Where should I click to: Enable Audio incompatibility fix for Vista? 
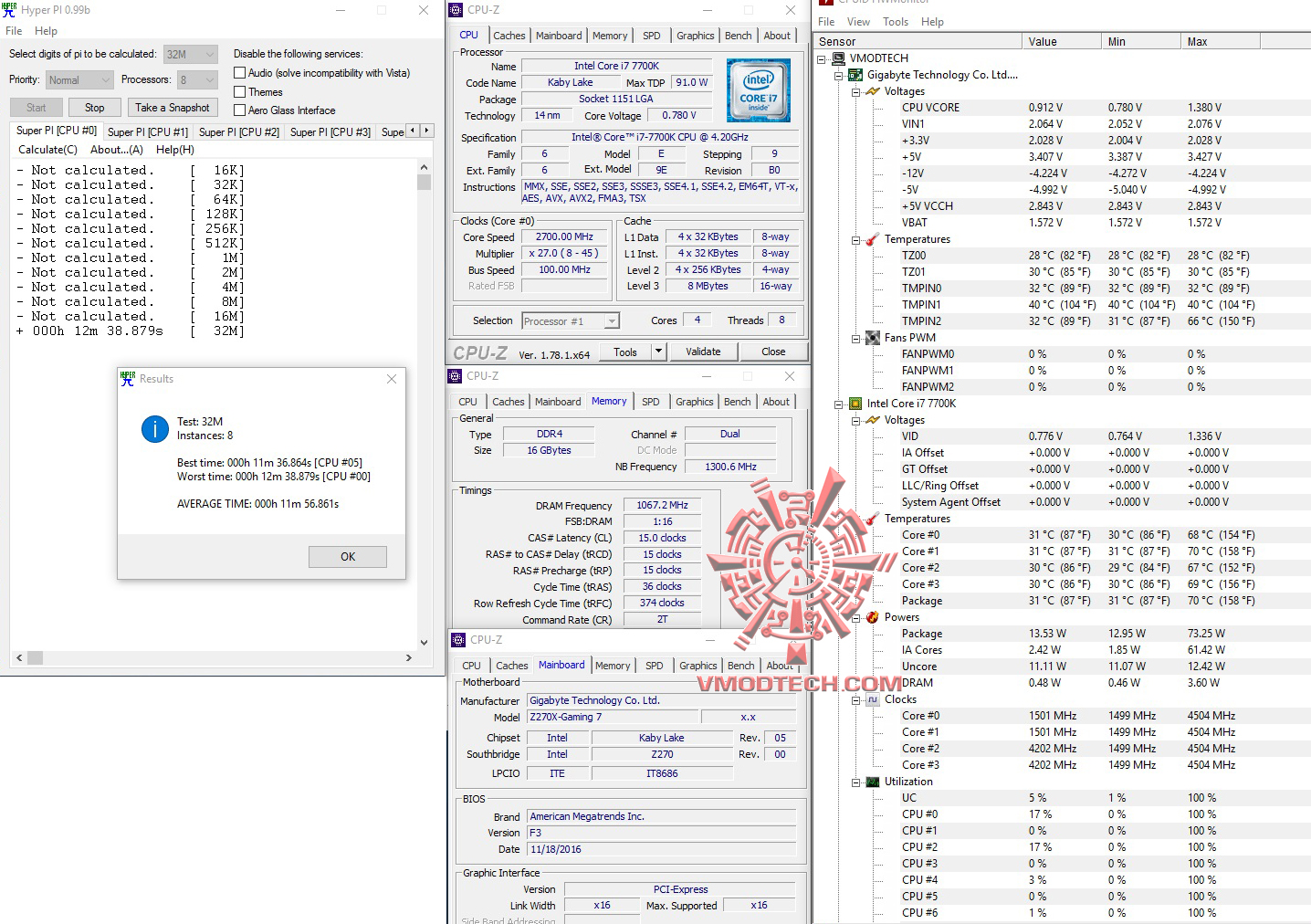tap(239, 72)
